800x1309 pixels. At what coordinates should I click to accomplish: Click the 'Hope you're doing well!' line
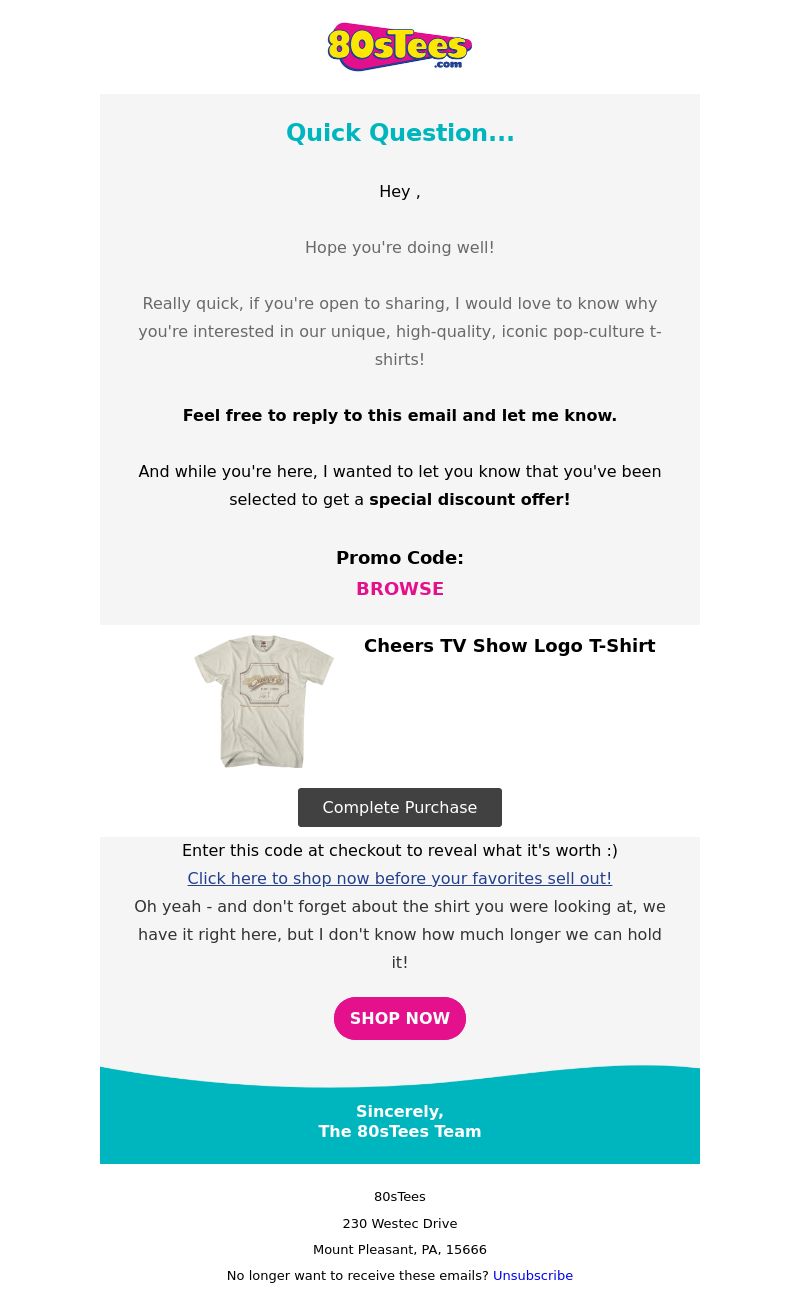point(400,247)
